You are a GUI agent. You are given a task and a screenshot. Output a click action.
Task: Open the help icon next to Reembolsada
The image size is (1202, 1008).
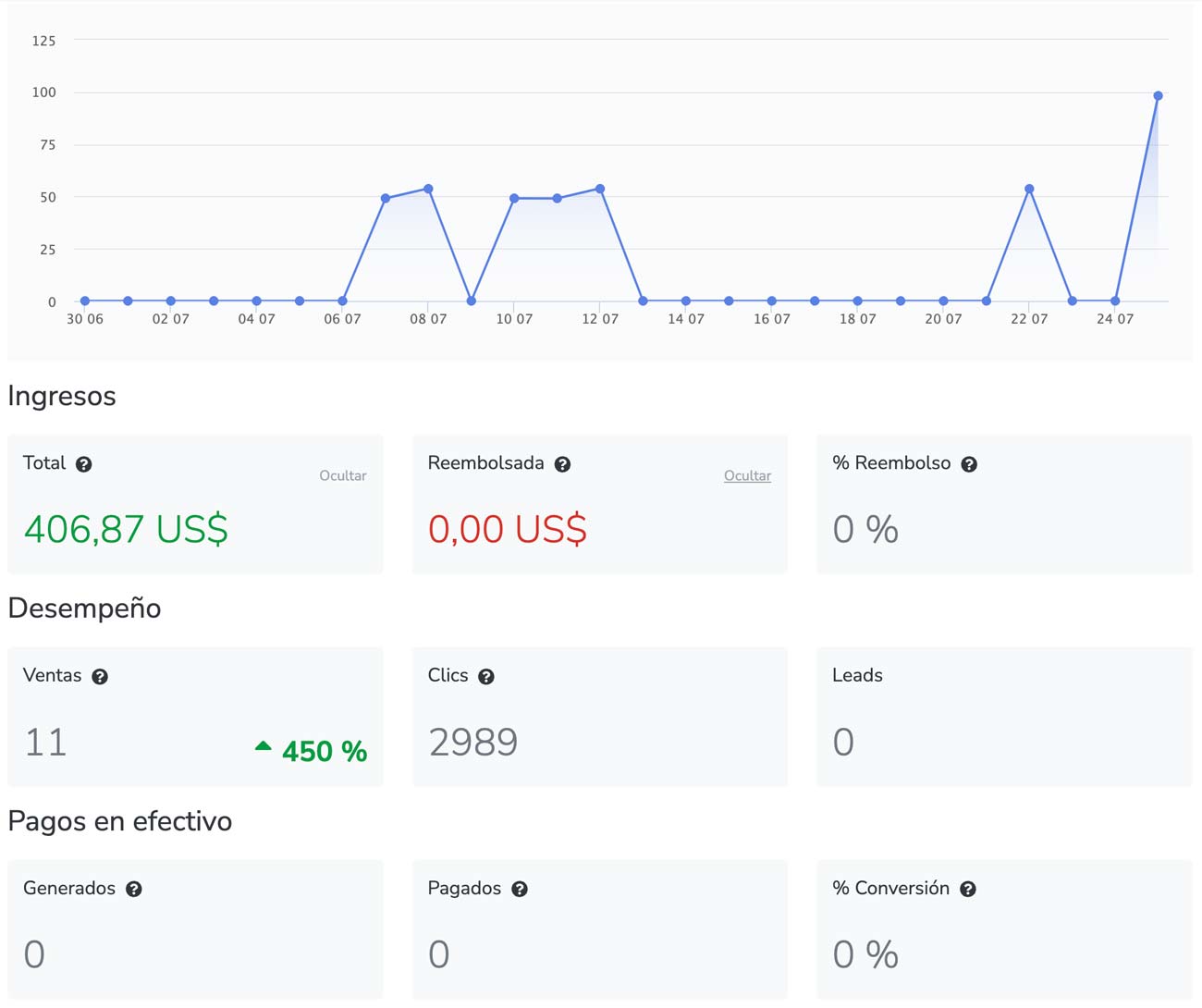(x=562, y=464)
